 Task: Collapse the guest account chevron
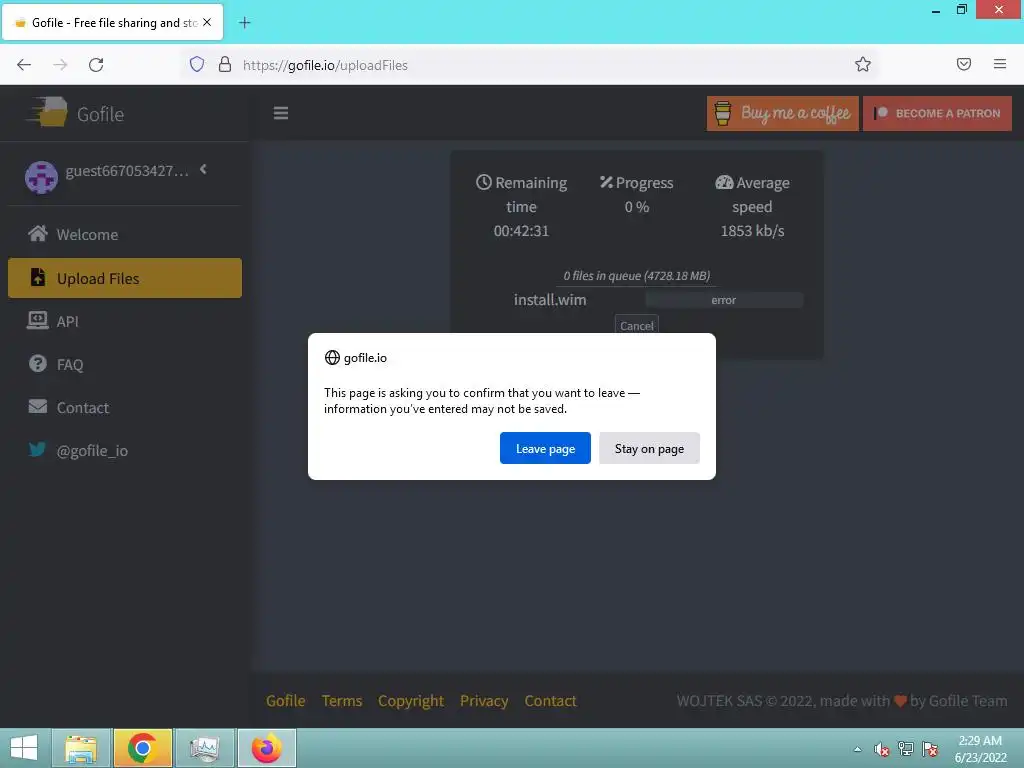(203, 169)
